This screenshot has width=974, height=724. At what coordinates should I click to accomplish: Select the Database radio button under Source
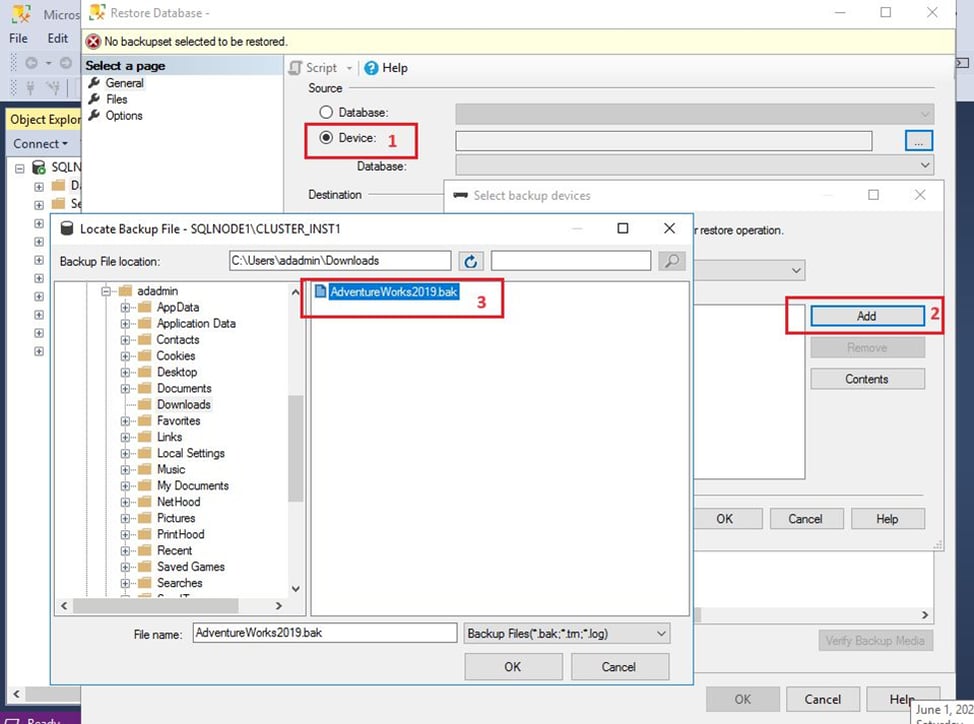[x=327, y=112]
